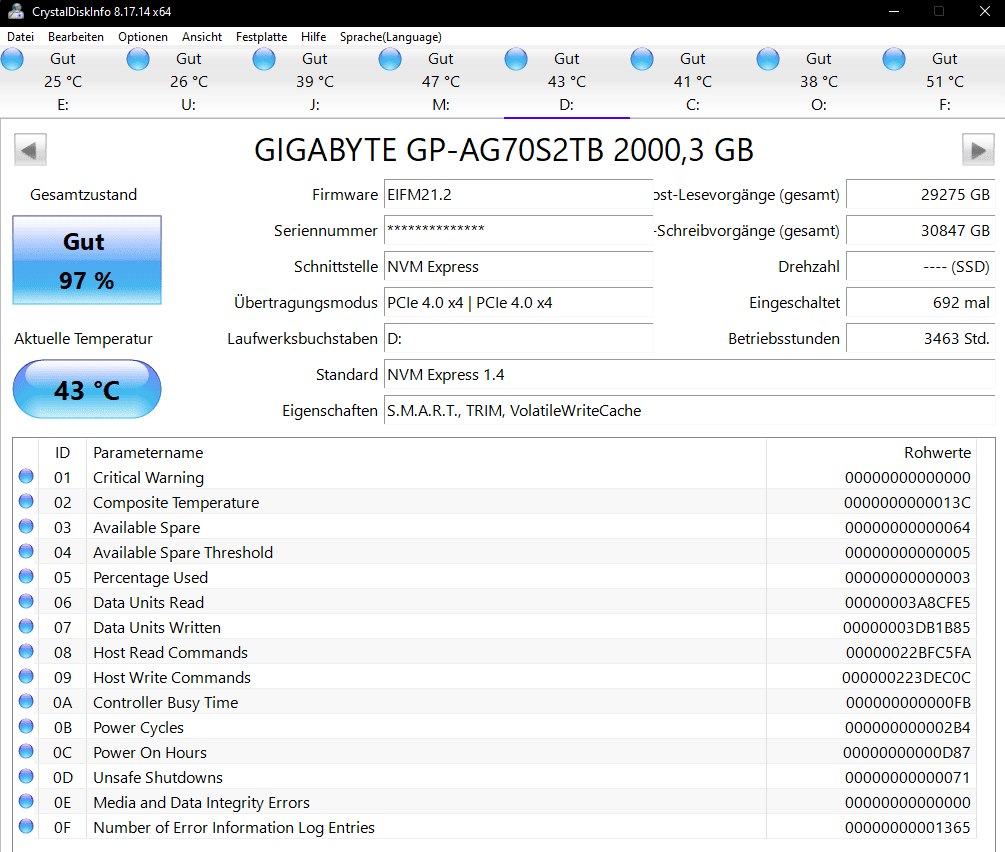Click status orb for Available Spare Threshold
This screenshot has height=852, width=1005.
(x=26, y=551)
